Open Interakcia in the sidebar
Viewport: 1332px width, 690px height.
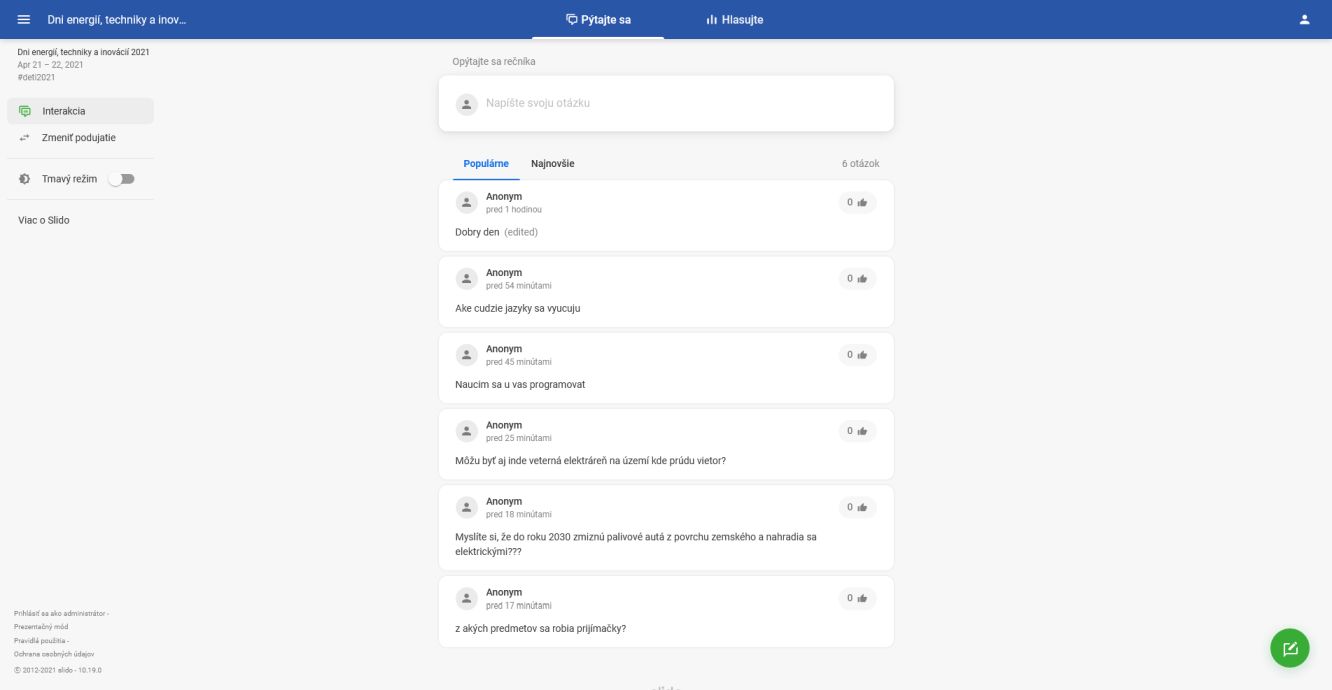64,111
